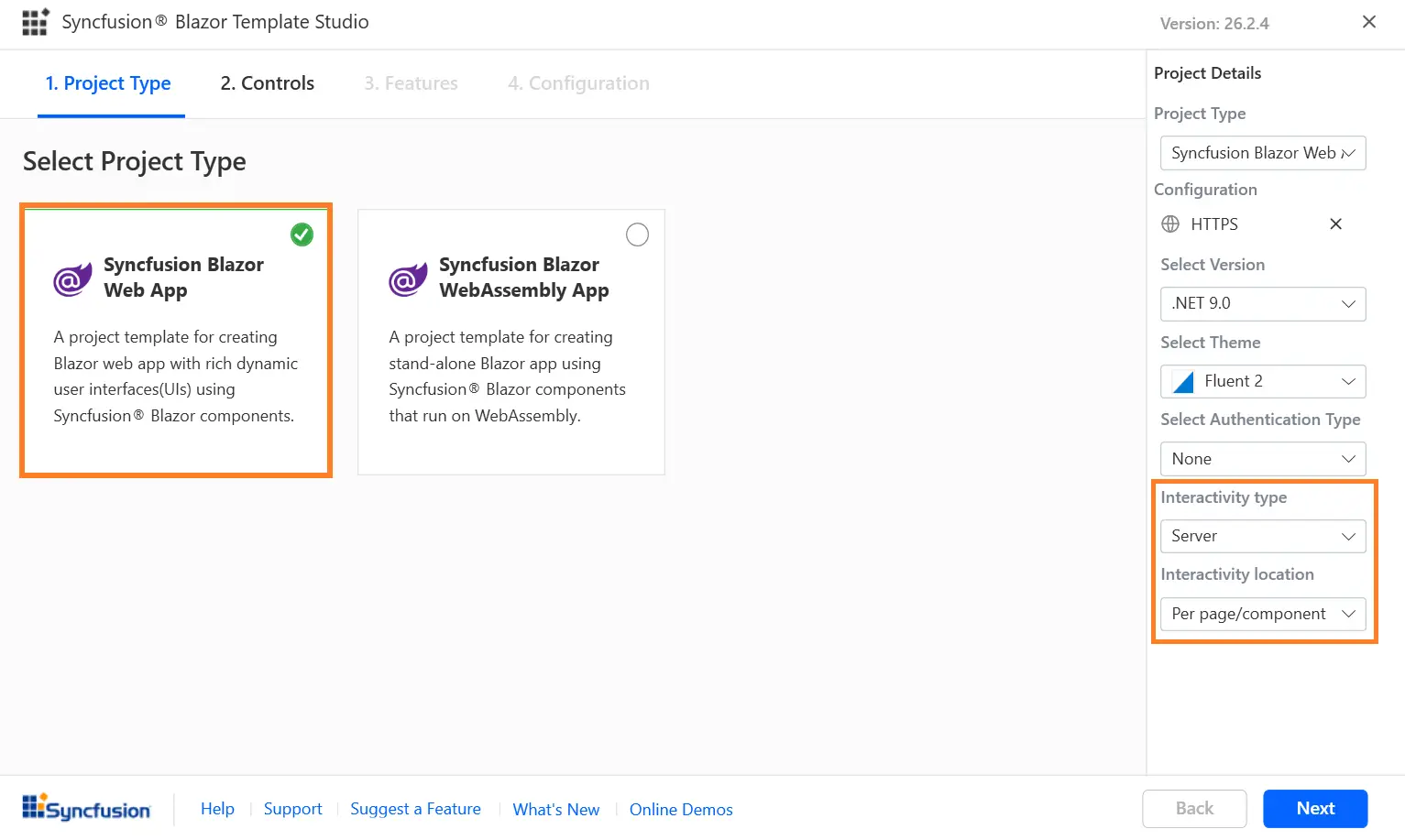Image resolution: width=1405 pixels, height=840 pixels.
Task: Open the What's New link
Action: pyautogui.click(x=555, y=809)
